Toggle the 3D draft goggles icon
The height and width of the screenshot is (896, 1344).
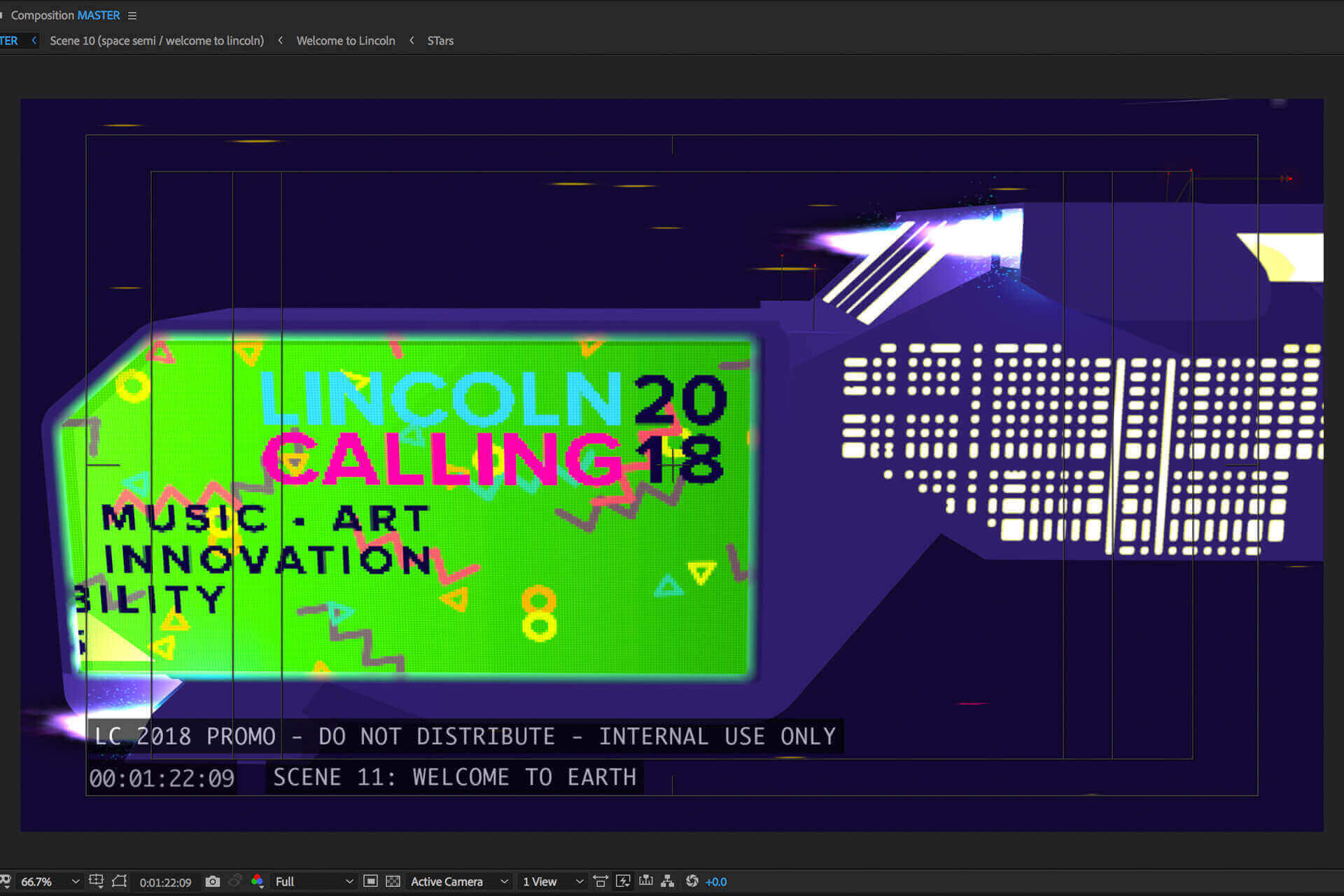(x=5, y=881)
